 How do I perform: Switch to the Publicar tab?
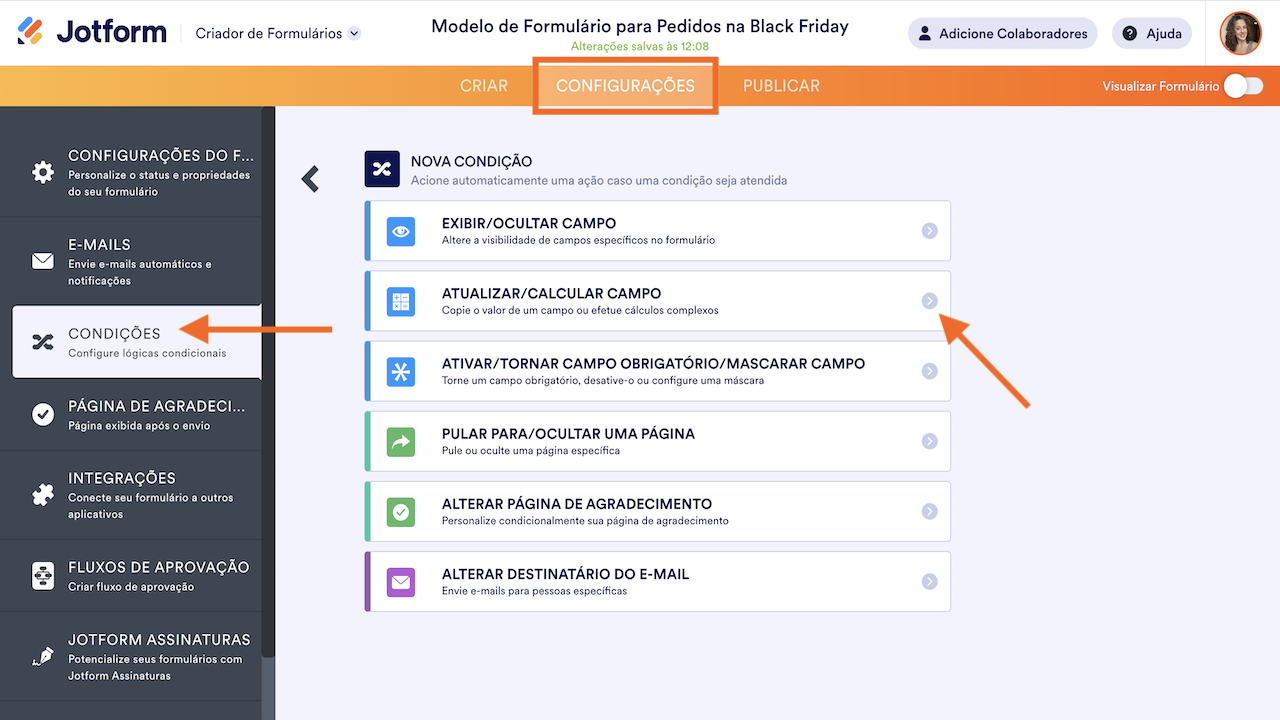(x=781, y=86)
